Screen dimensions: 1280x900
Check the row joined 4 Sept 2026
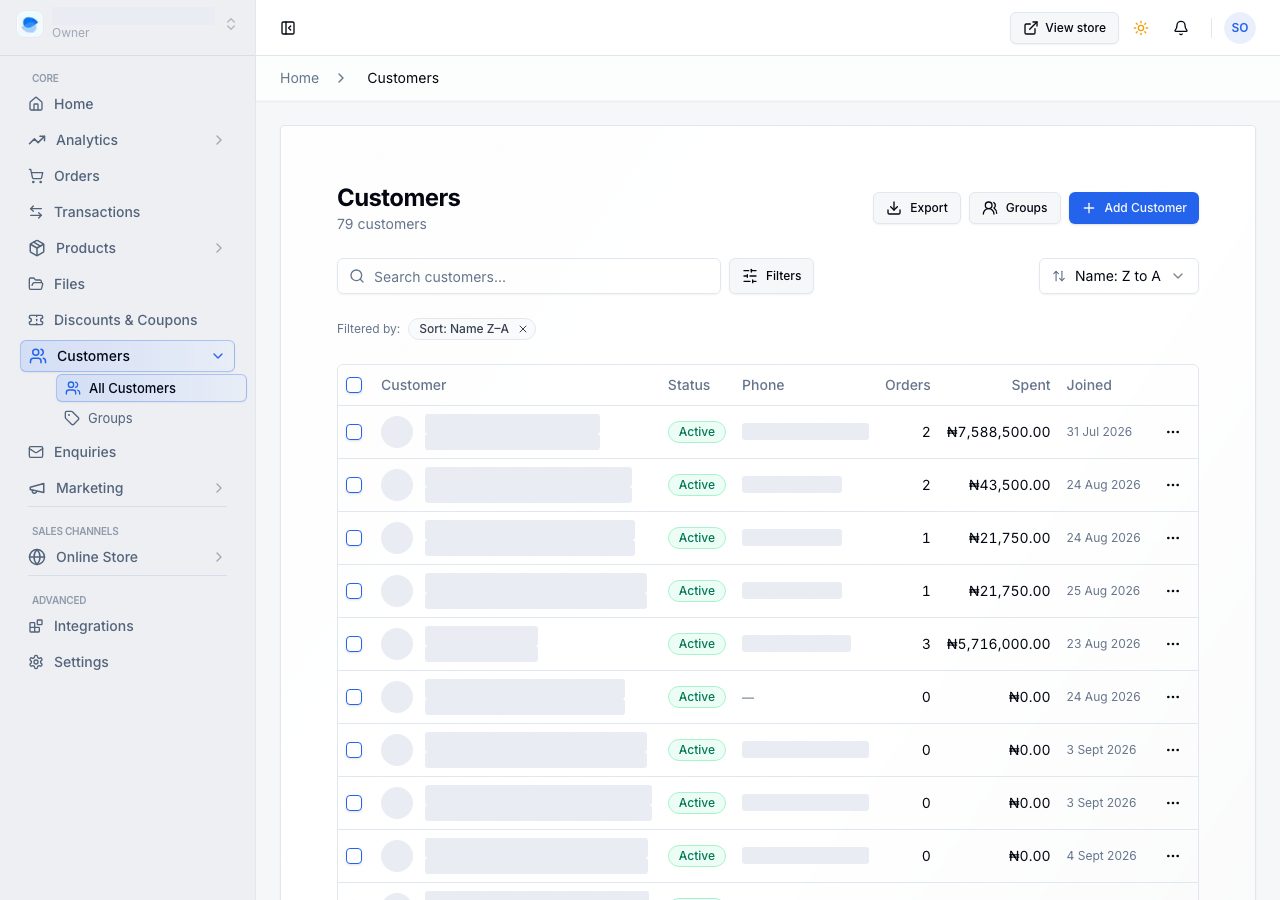coord(354,856)
